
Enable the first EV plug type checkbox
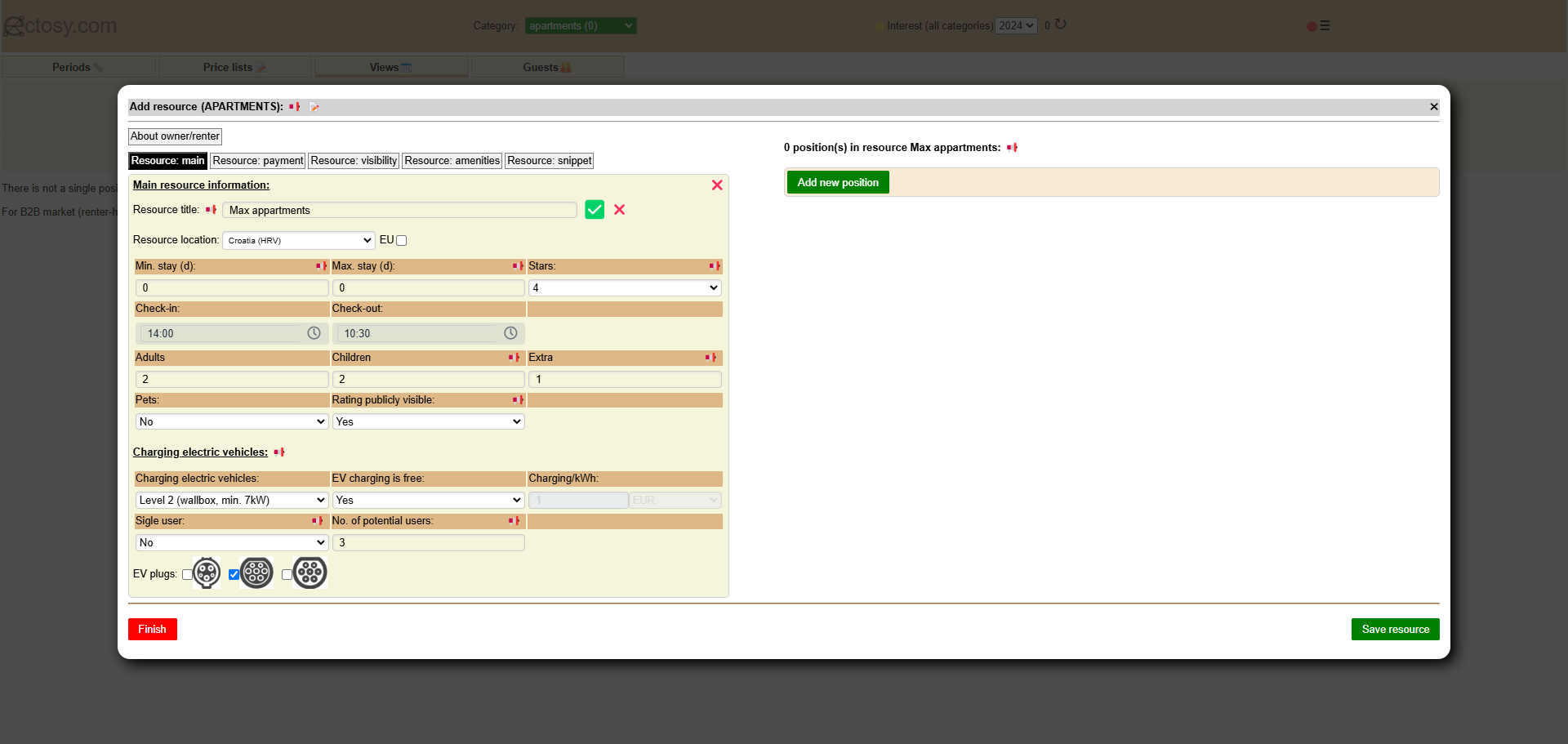tap(187, 575)
